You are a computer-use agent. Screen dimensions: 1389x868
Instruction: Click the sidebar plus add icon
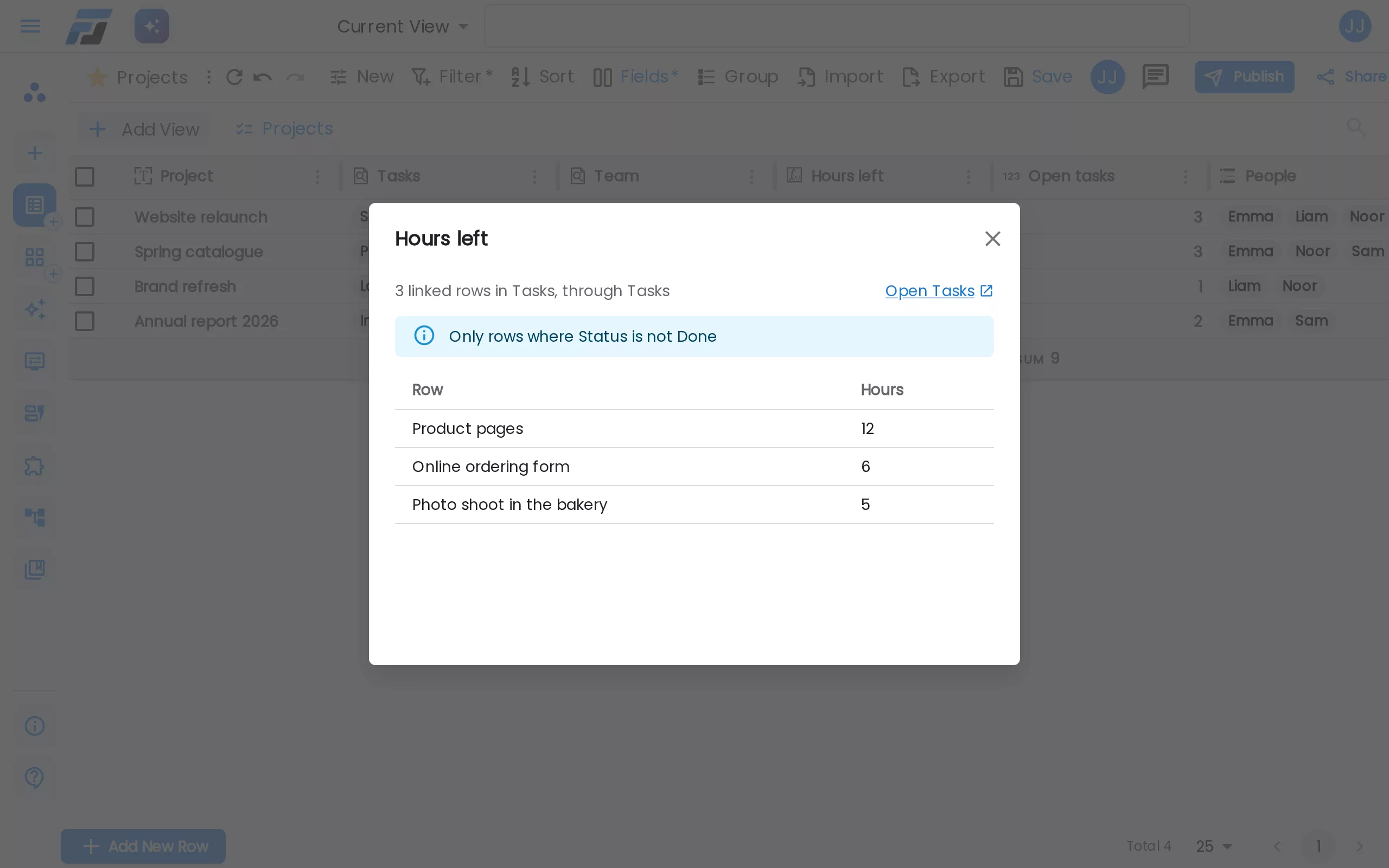pos(34,152)
